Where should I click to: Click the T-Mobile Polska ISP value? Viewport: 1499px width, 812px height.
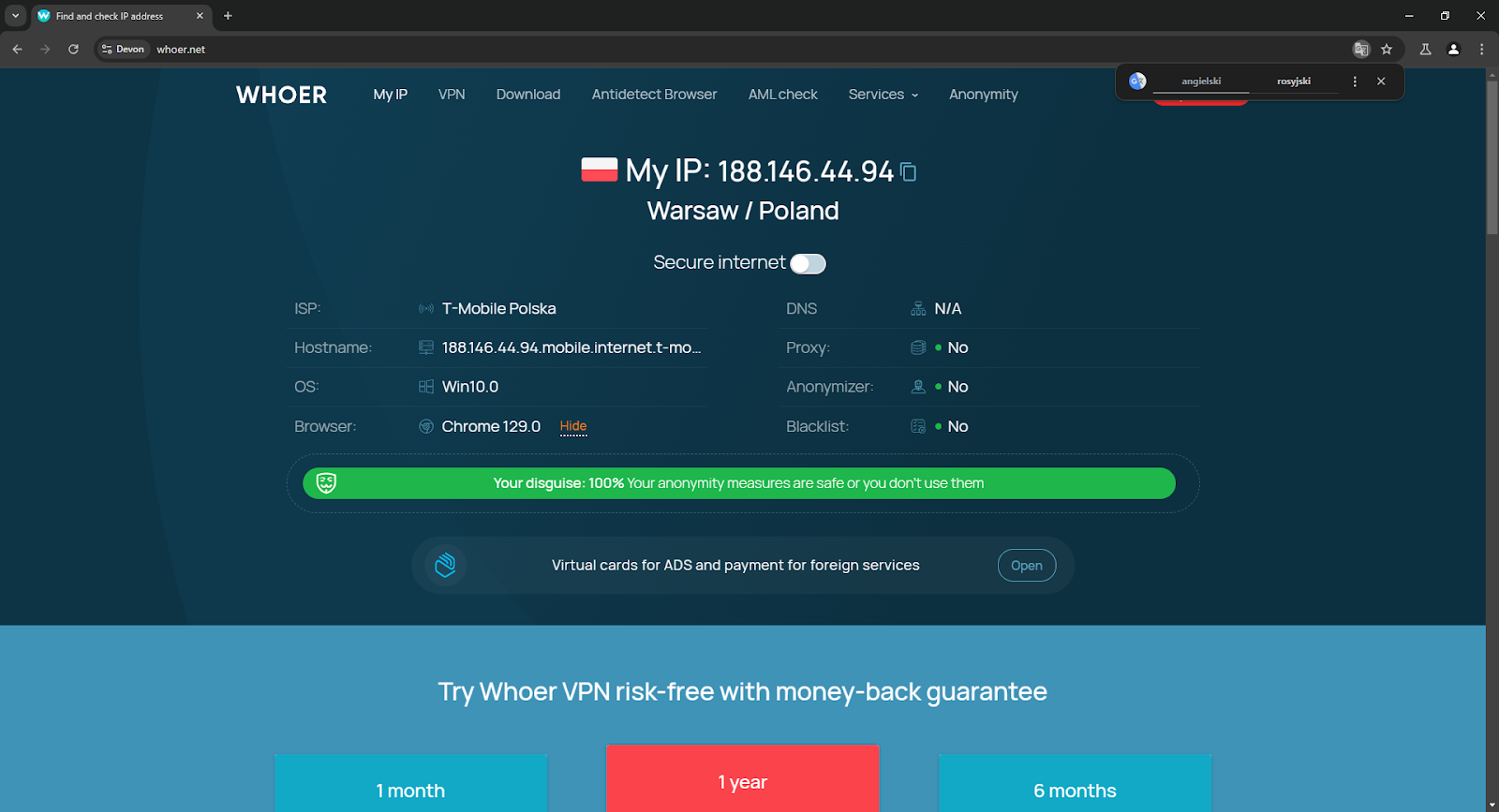click(499, 308)
